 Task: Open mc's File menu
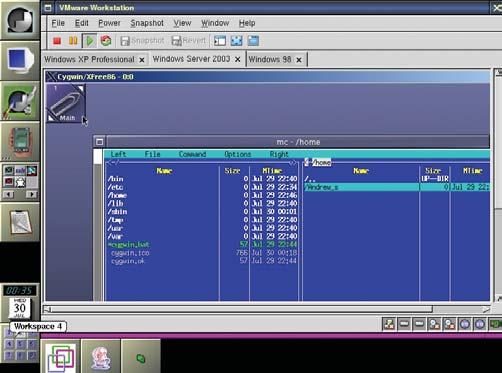point(152,154)
